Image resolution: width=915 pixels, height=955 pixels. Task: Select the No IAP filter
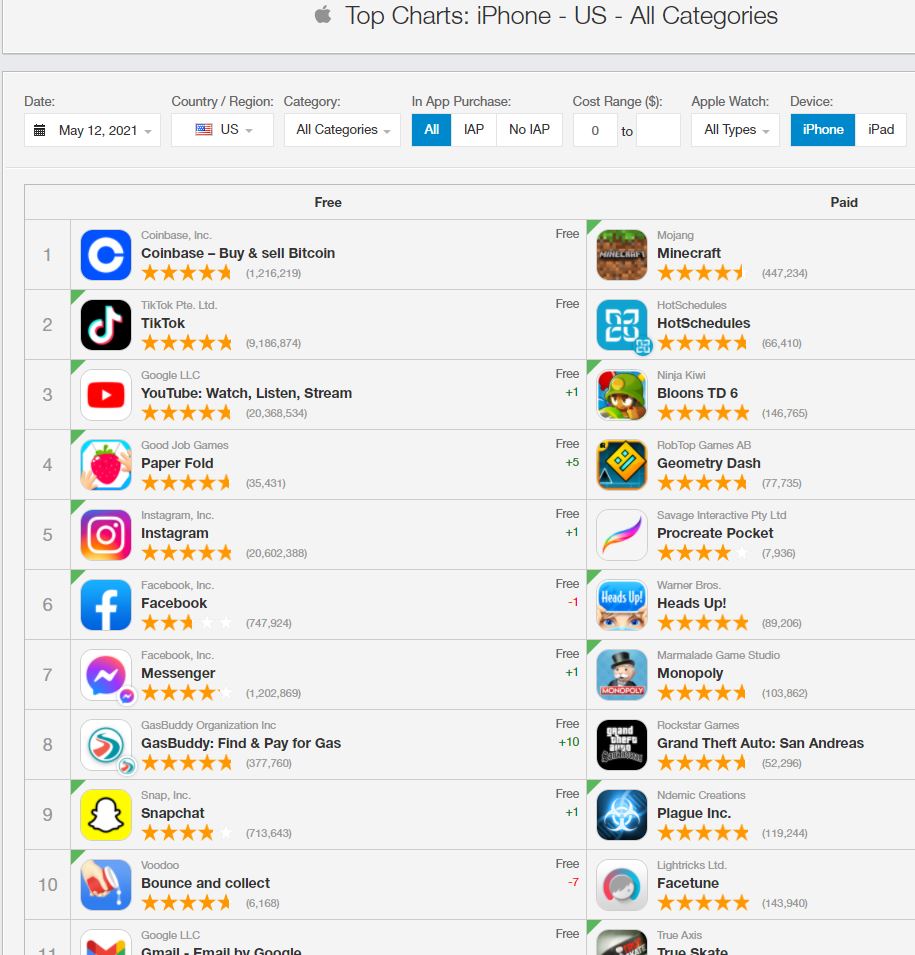pyautogui.click(x=529, y=130)
